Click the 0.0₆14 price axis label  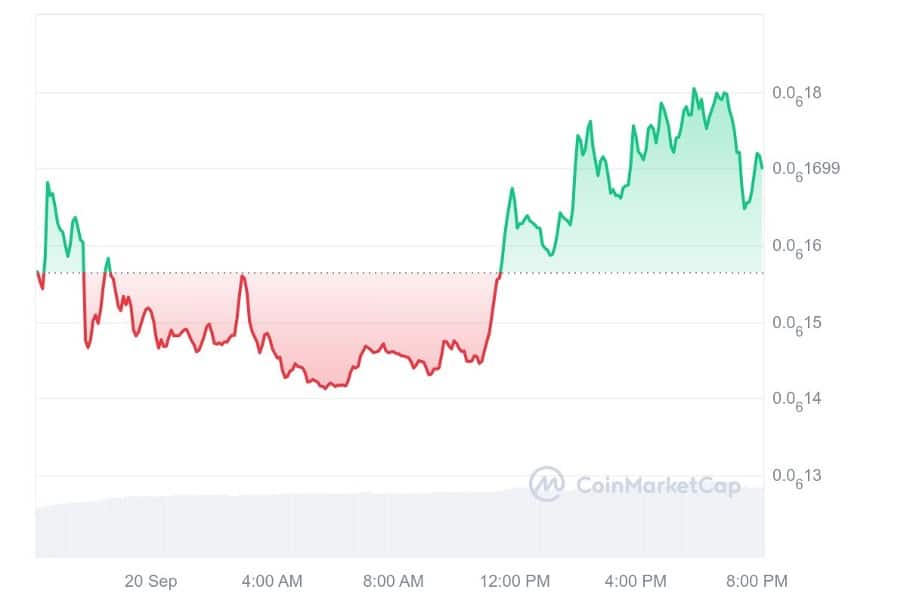click(x=797, y=400)
